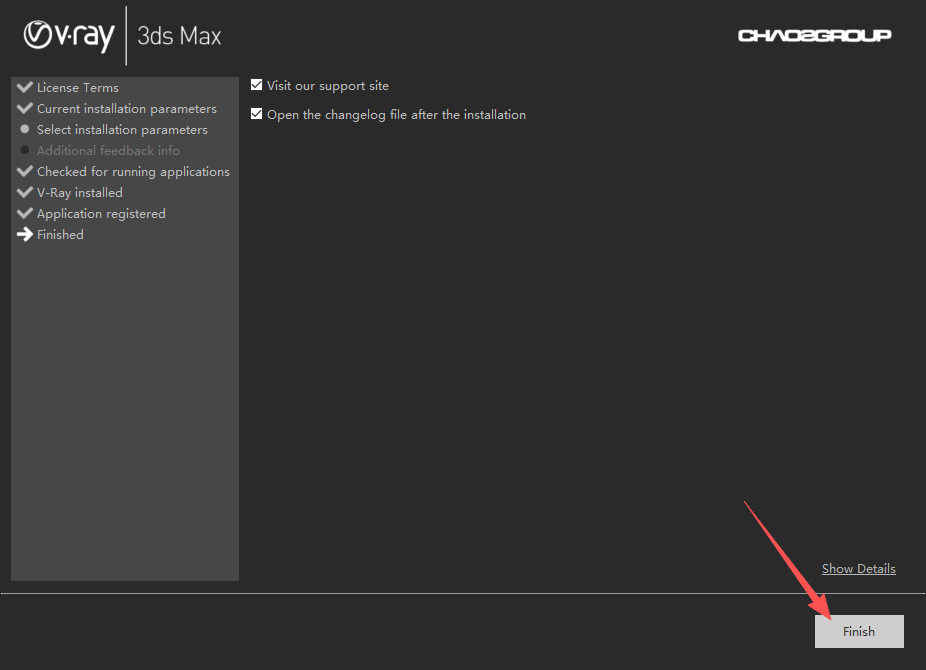Click the checkmark beside V-Ray installed
Screen dimensions: 926x670
click(25, 192)
